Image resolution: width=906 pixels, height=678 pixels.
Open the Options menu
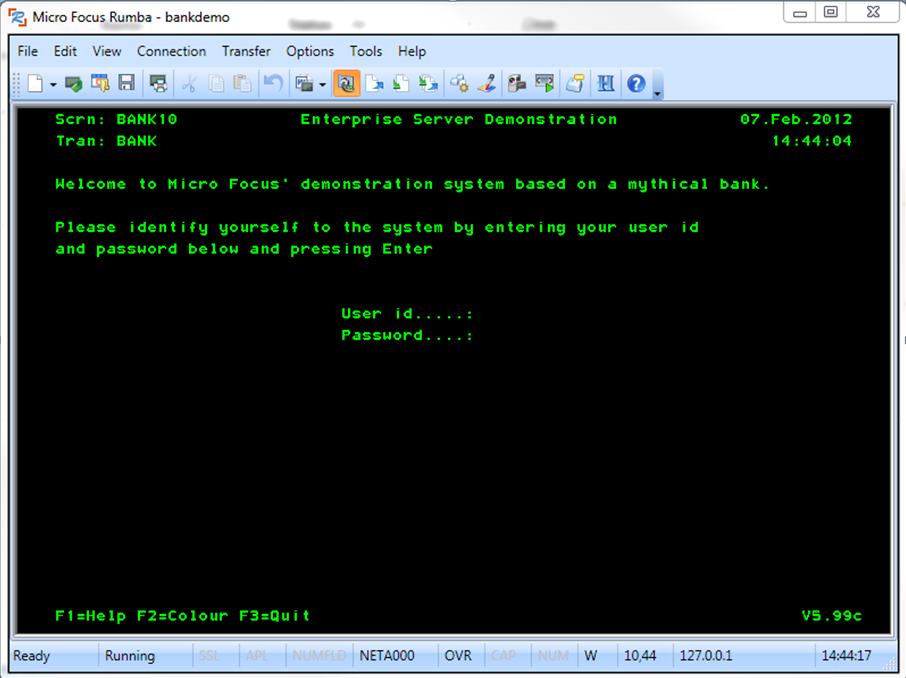click(x=310, y=51)
